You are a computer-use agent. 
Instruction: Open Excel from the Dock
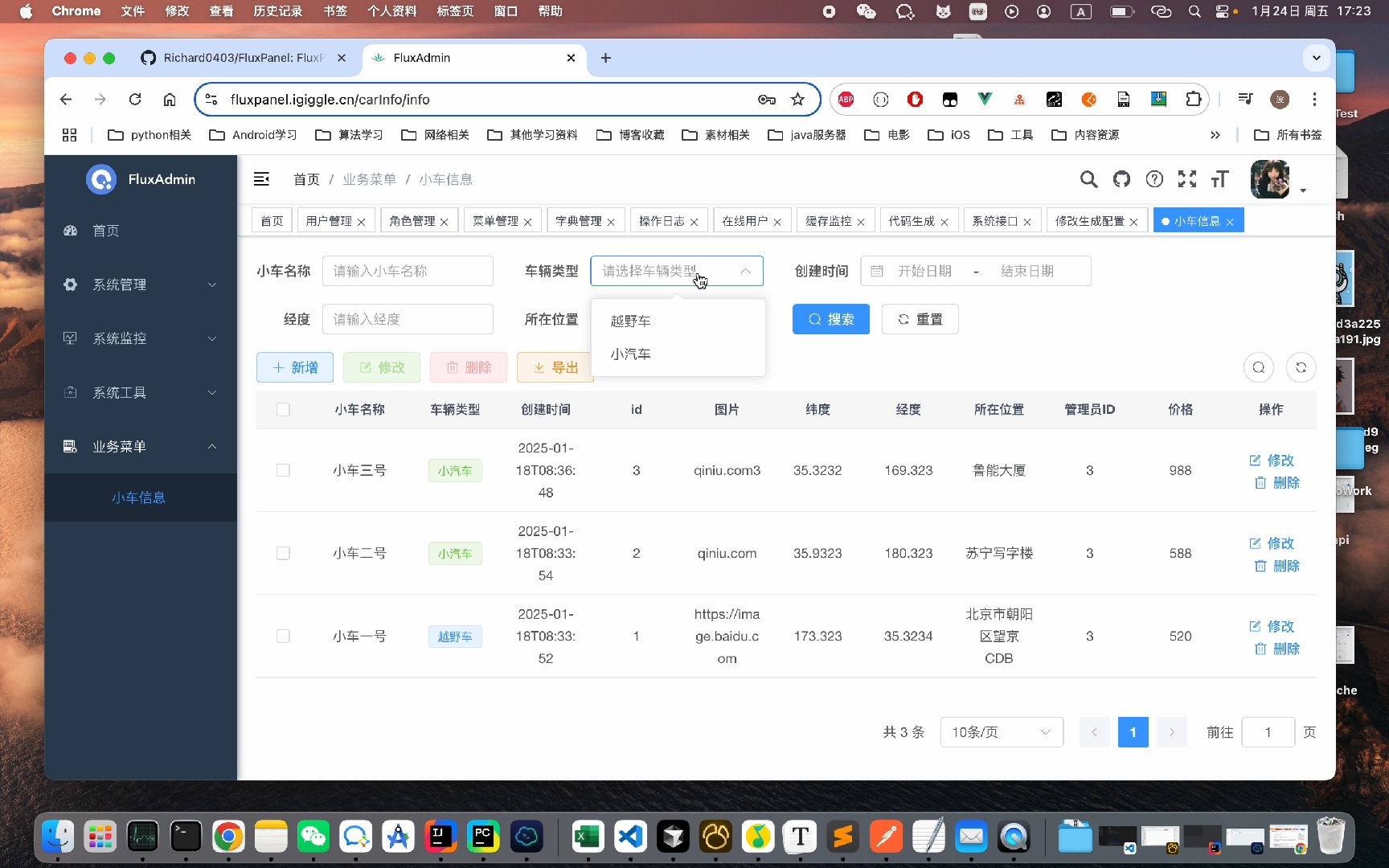(x=588, y=837)
